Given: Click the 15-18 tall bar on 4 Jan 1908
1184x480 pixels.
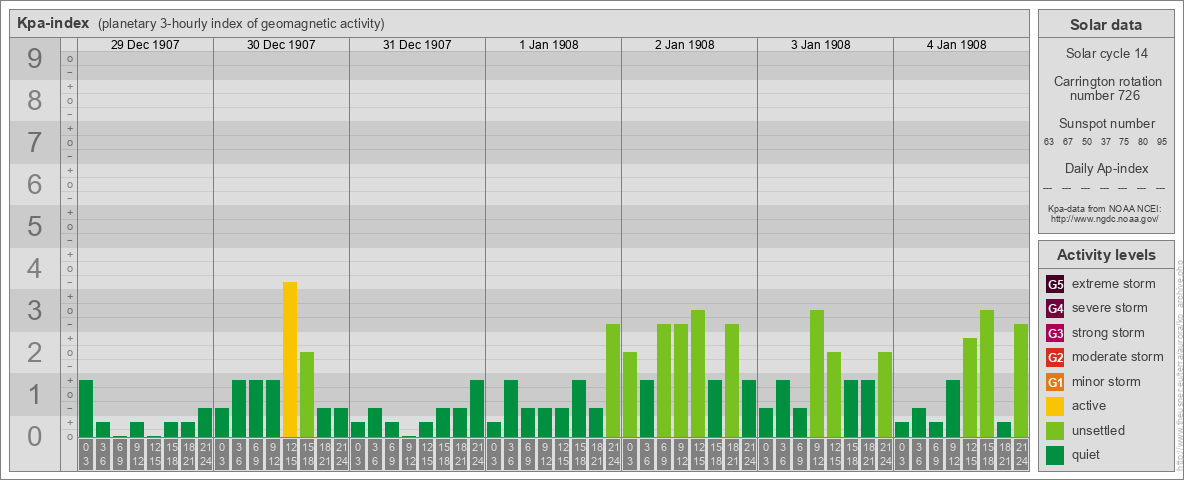Looking at the screenshot, I should click(x=986, y=374).
